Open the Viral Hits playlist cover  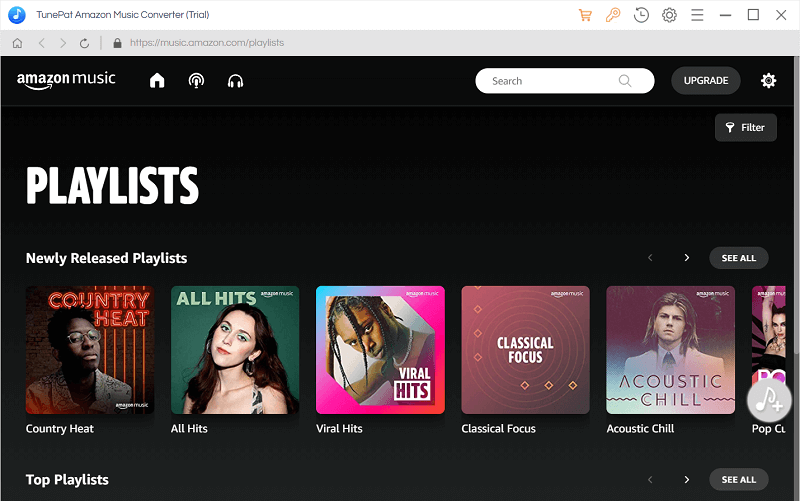pyautogui.click(x=380, y=350)
